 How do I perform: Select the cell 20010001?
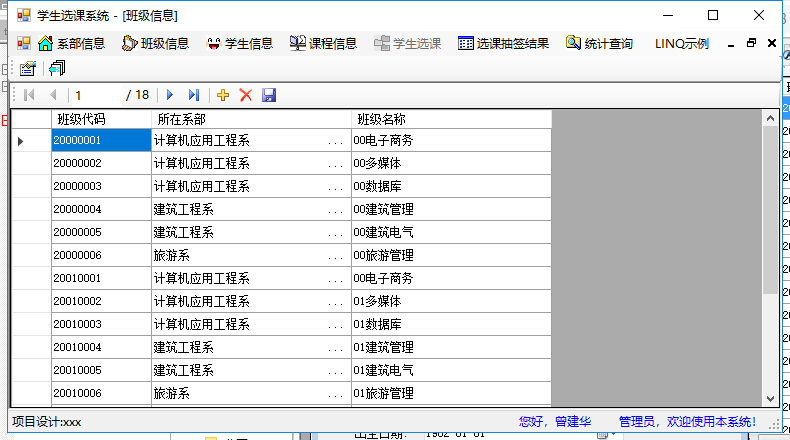101,279
